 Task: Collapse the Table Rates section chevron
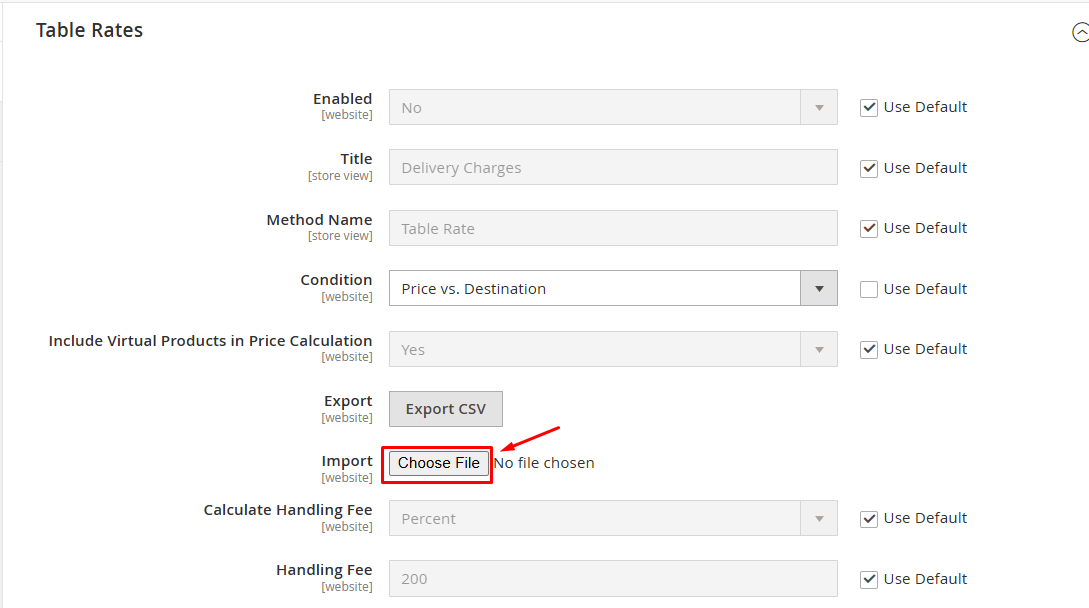[x=1080, y=31]
